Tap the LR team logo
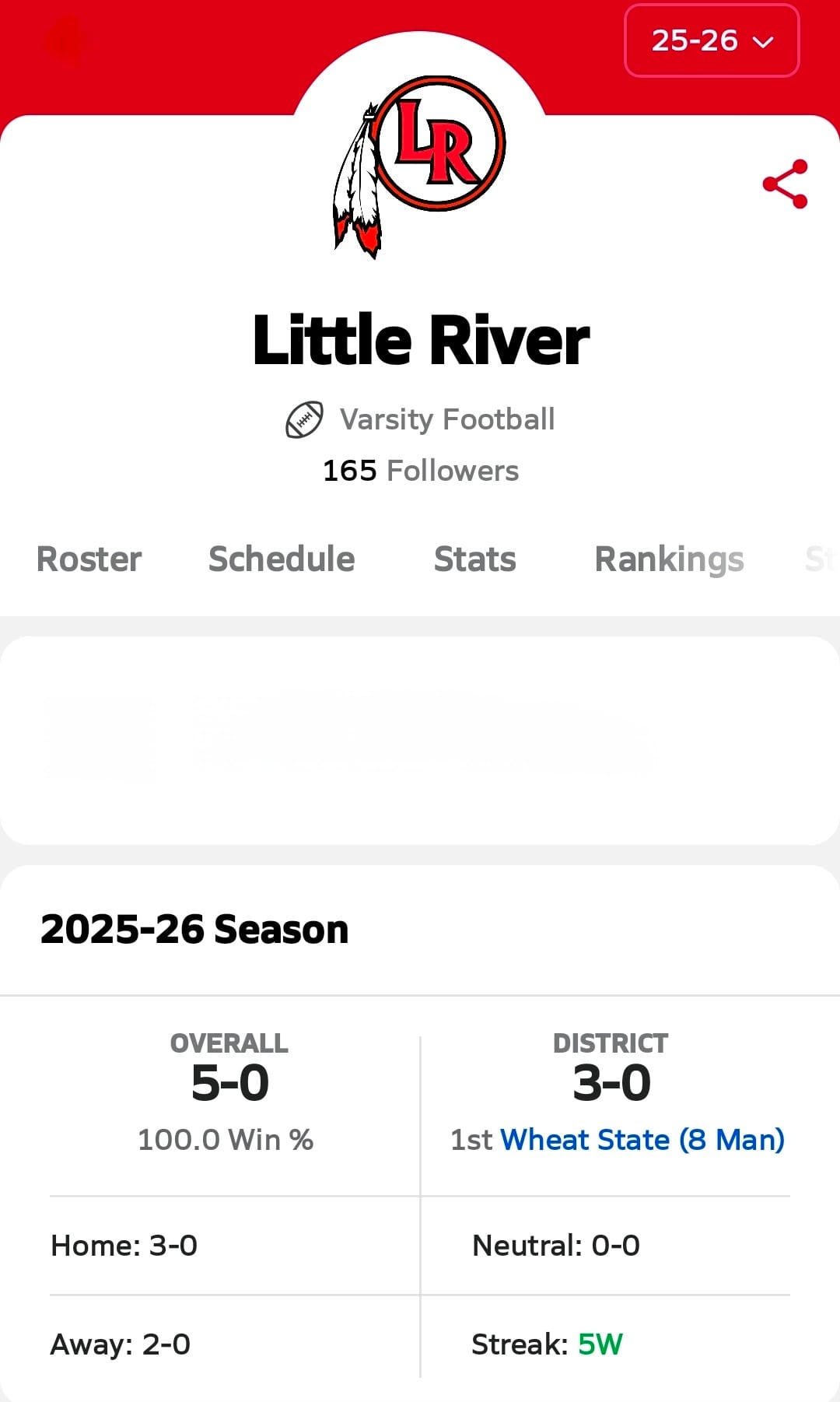 421,163
